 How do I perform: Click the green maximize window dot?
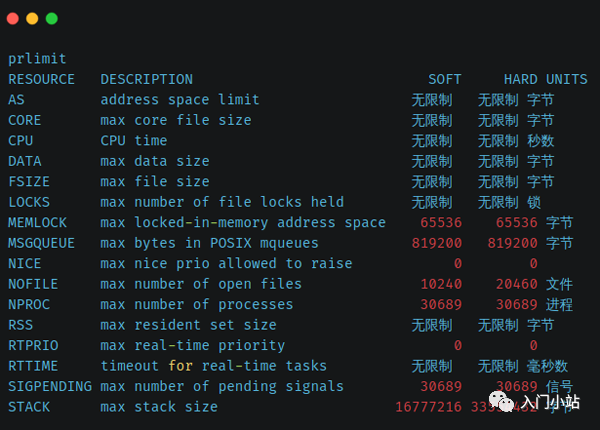tap(52, 18)
